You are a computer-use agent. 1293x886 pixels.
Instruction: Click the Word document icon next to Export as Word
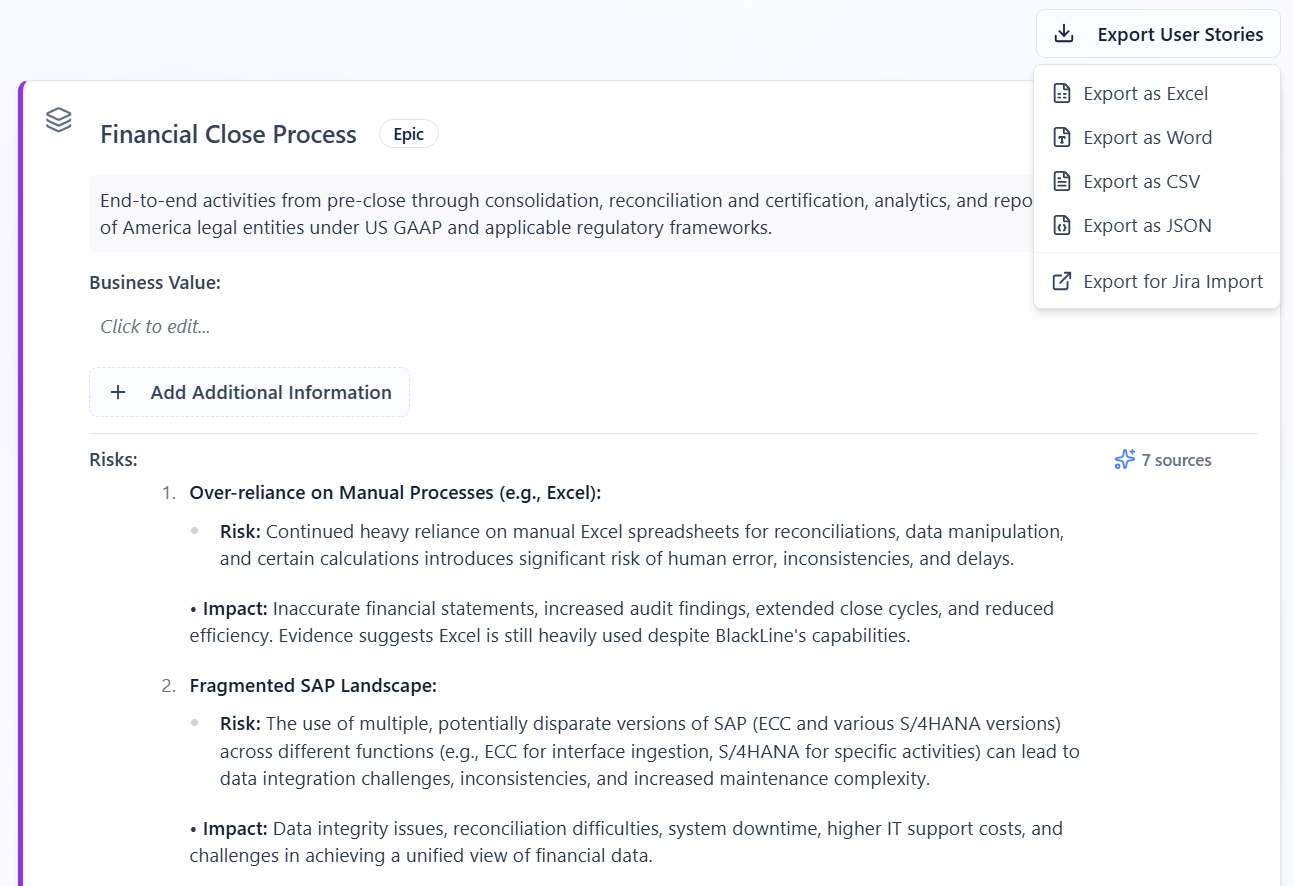1061,137
